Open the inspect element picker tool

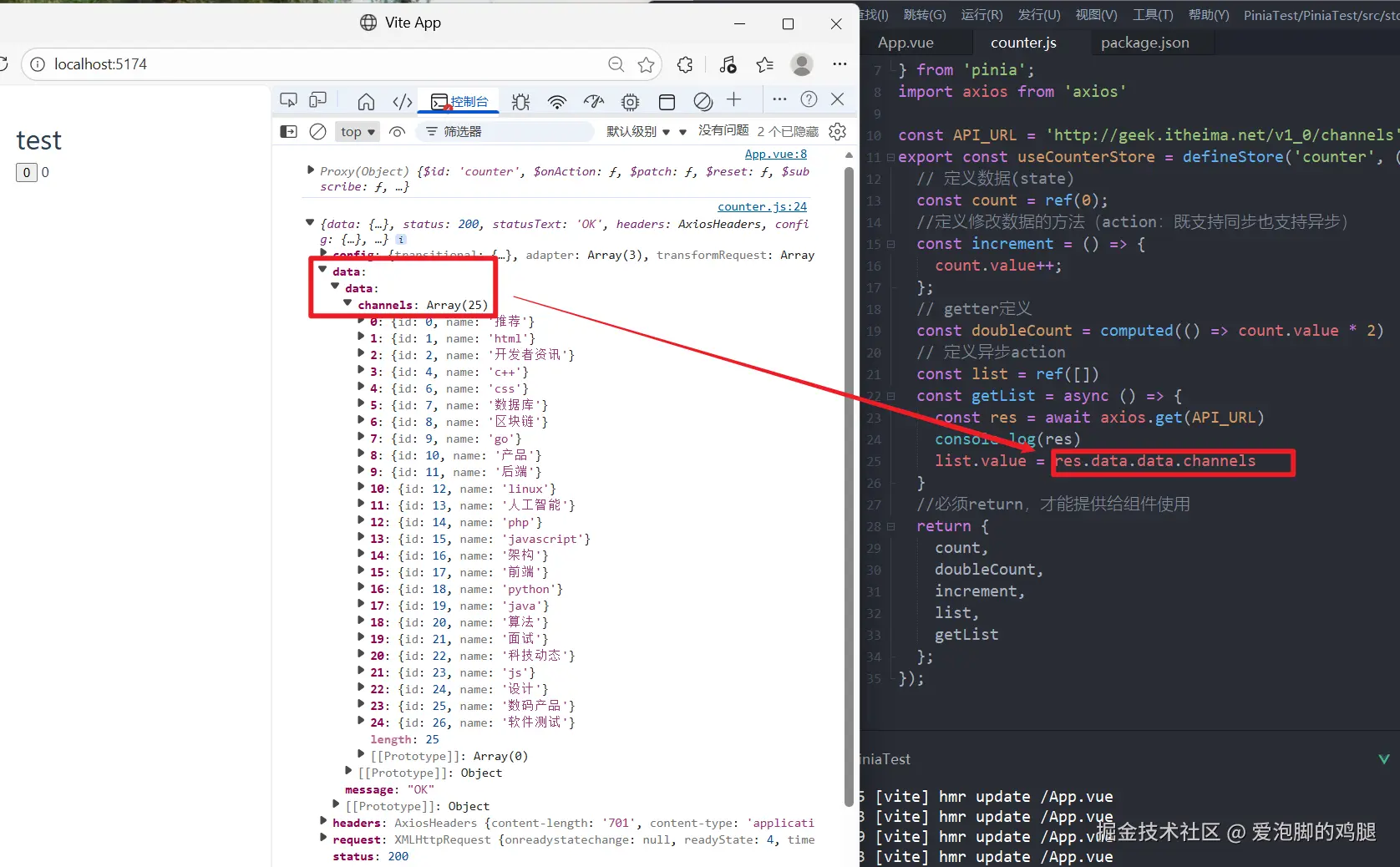point(288,100)
